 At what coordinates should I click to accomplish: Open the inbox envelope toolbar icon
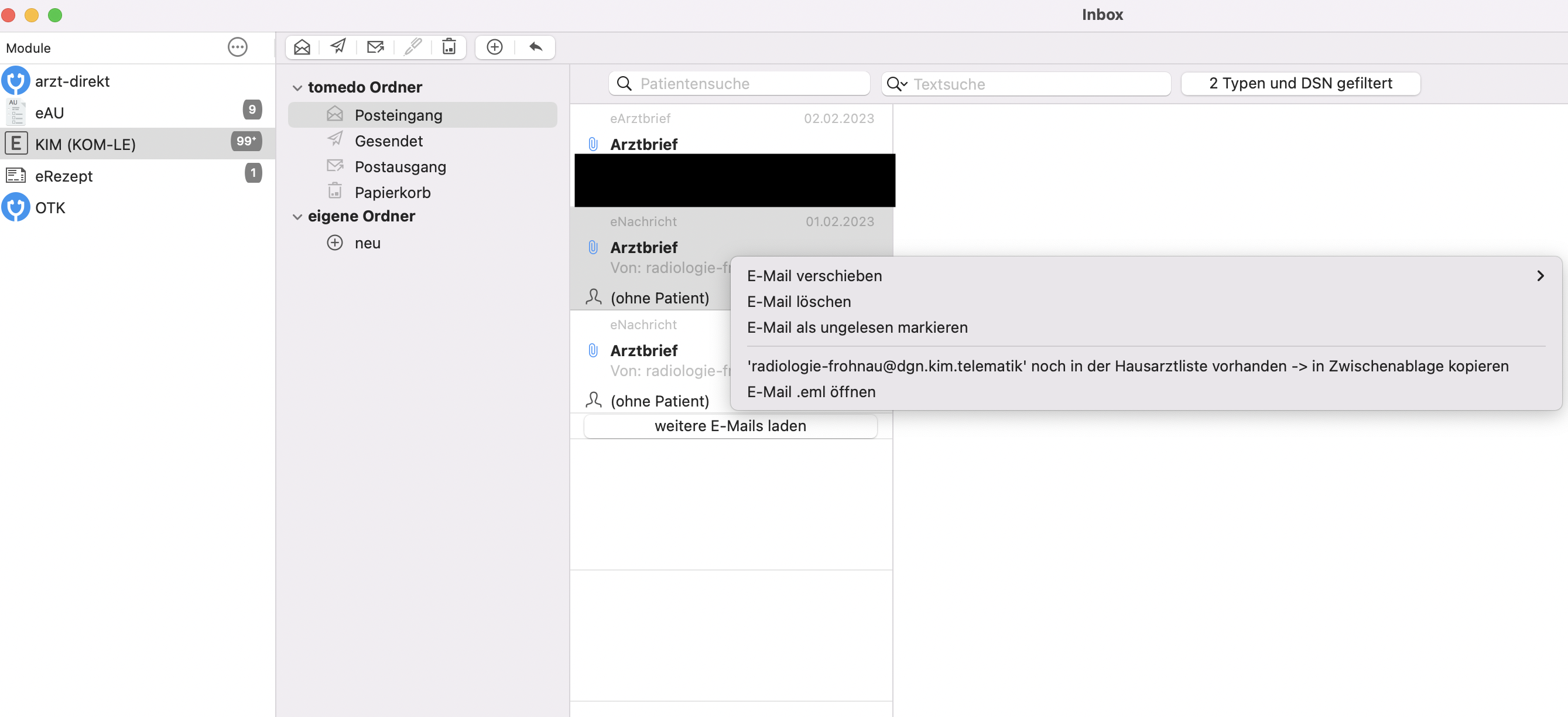pos(302,47)
